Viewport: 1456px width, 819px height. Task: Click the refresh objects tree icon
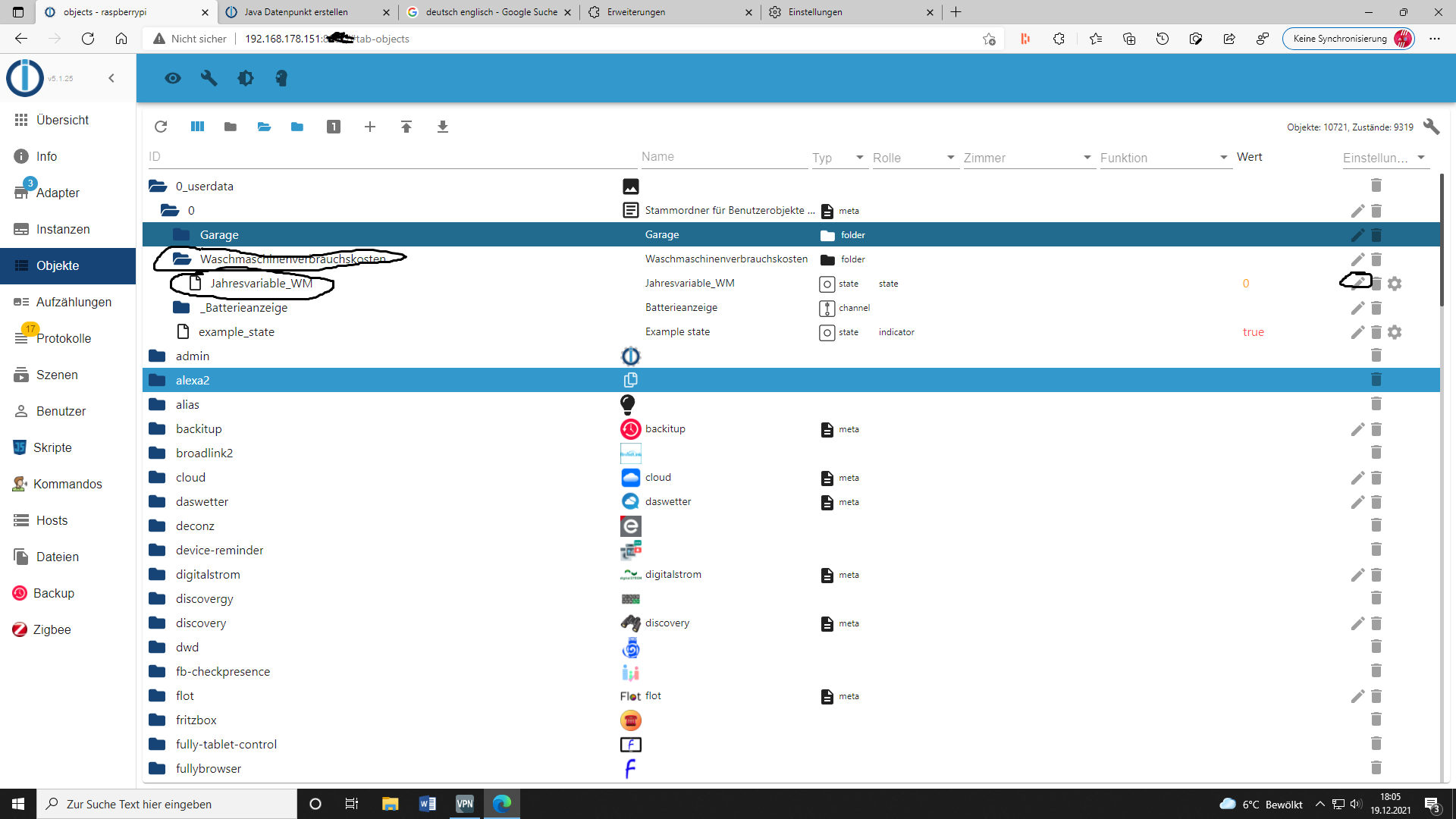coord(161,127)
